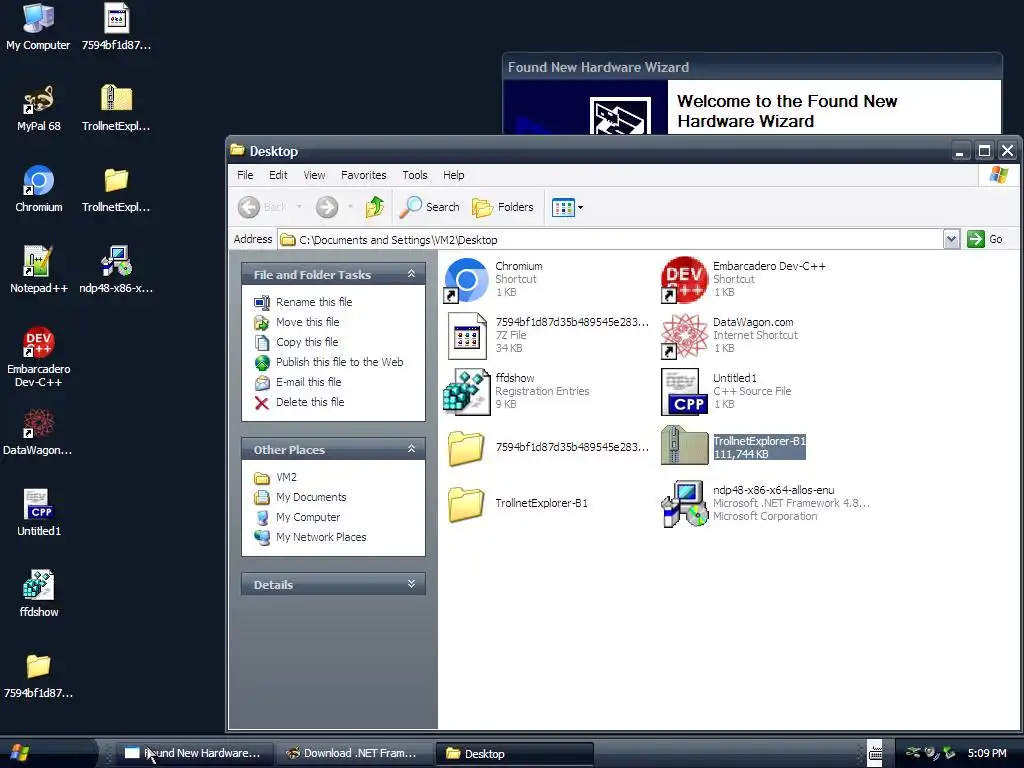Click Copy this file link

click(x=307, y=342)
